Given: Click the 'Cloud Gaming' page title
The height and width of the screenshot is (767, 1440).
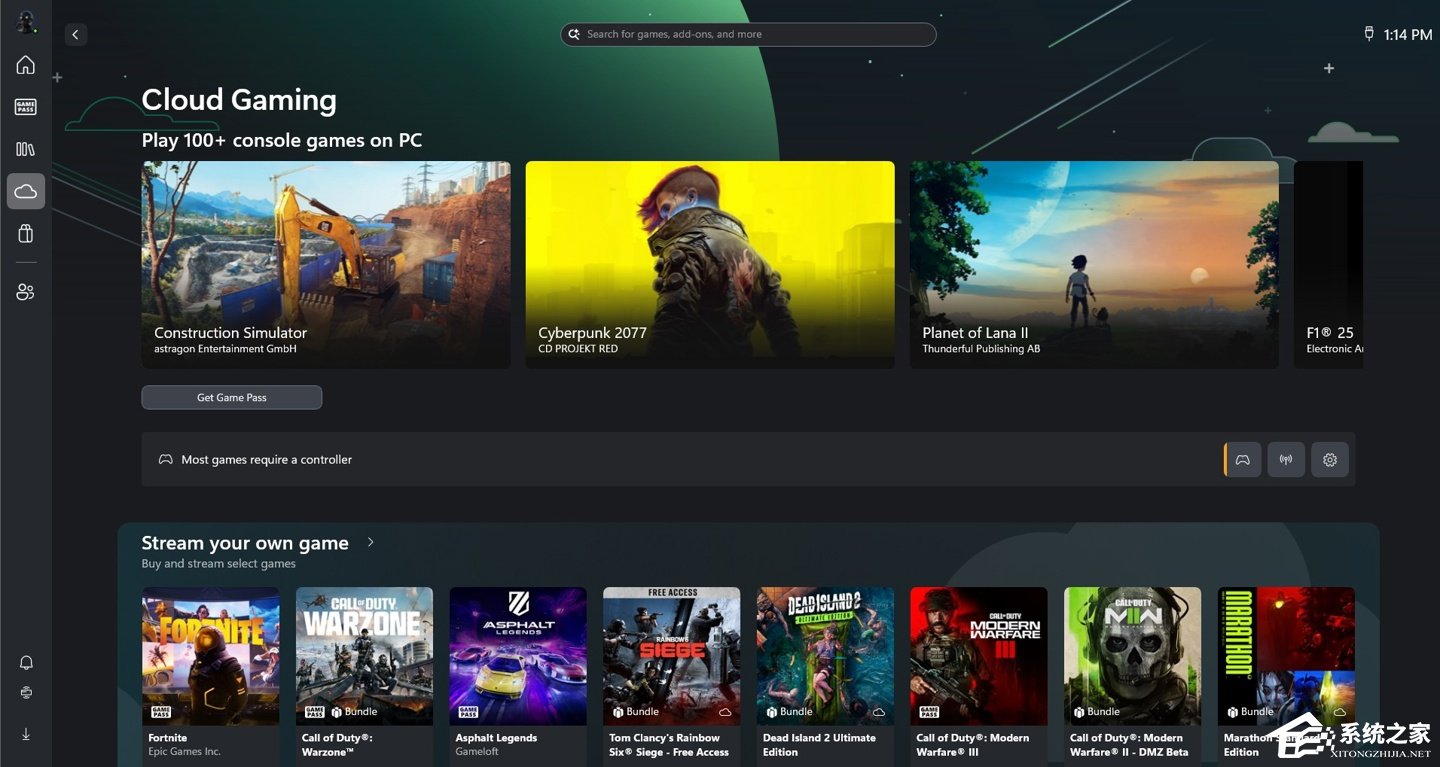Looking at the screenshot, I should (x=239, y=100).
